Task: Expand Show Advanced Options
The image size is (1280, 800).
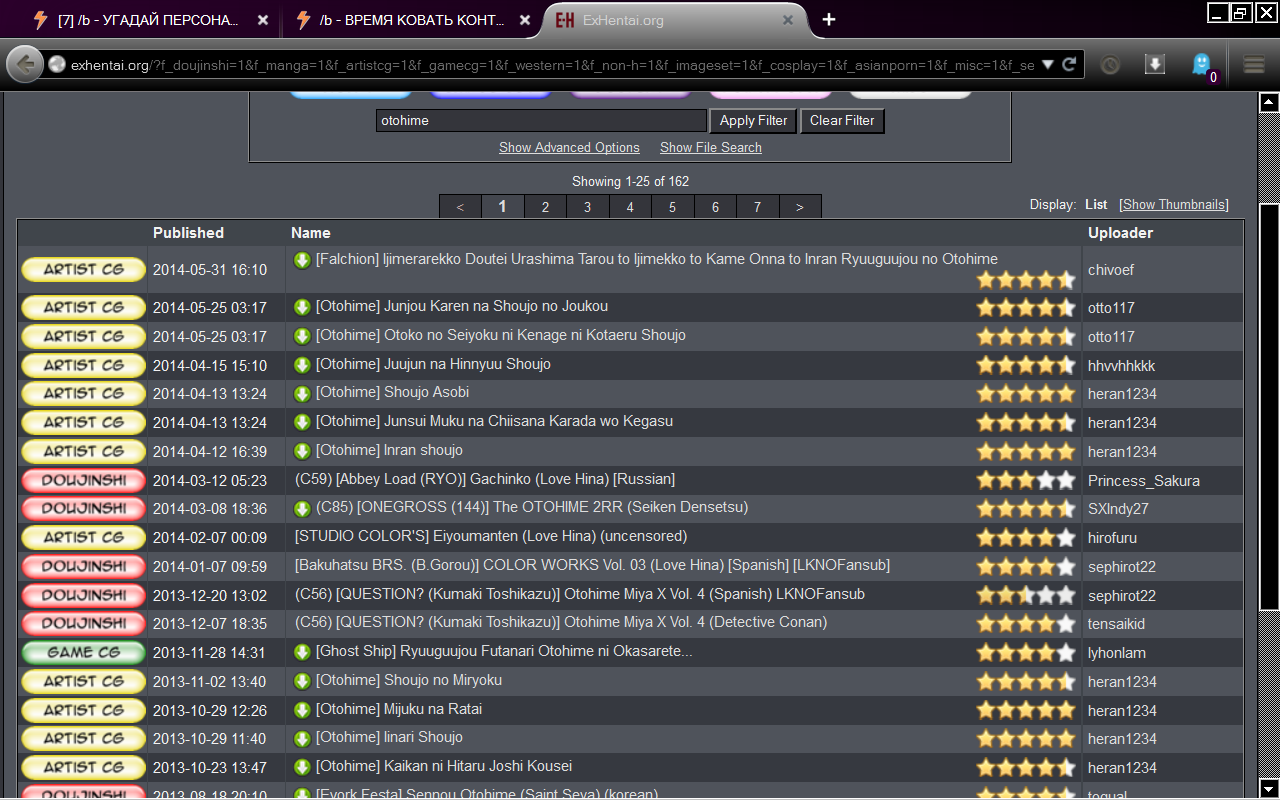Action: click(x=569, y=148)
